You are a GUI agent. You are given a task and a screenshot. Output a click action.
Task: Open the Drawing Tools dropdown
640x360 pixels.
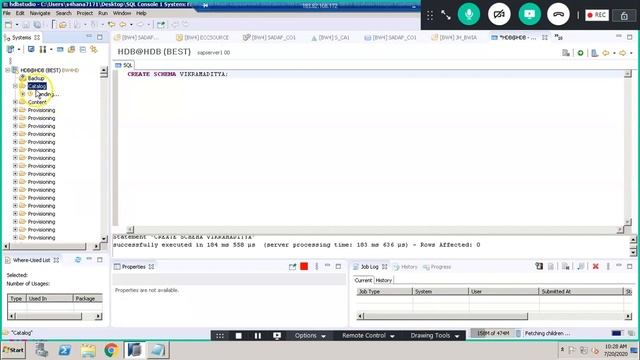tap(435, 336)
